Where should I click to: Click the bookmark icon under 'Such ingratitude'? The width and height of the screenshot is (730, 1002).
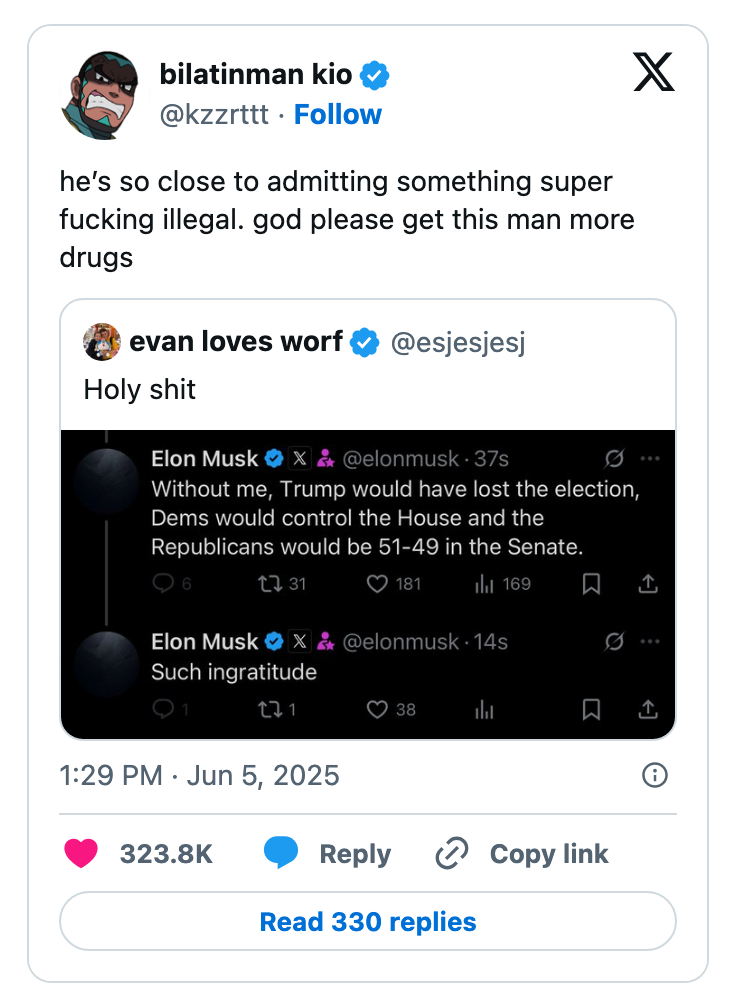[591, 710]
